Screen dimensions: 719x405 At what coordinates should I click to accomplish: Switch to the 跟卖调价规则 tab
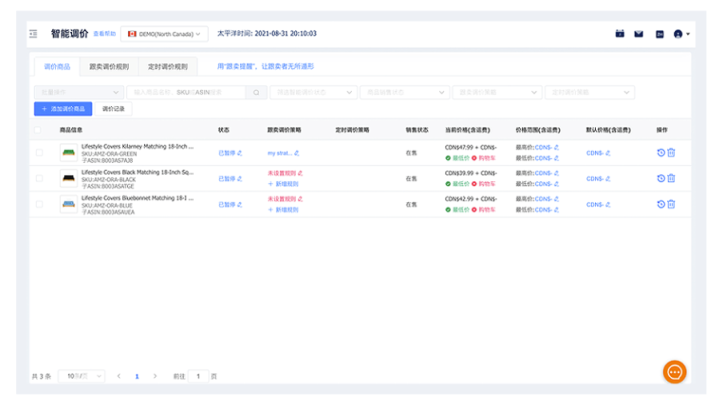click(109, 66)
